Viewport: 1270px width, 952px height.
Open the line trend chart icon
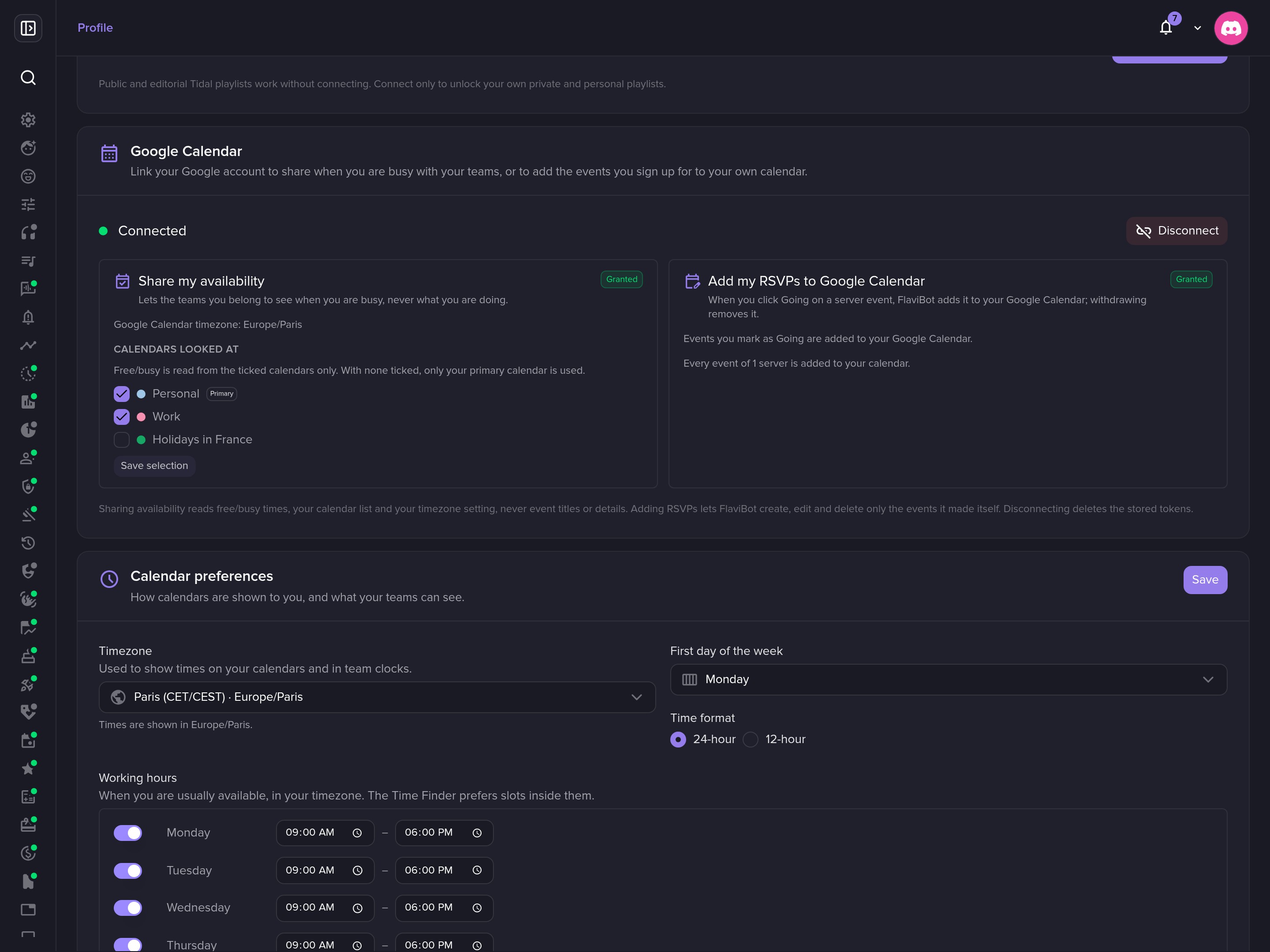pos(28,346)
